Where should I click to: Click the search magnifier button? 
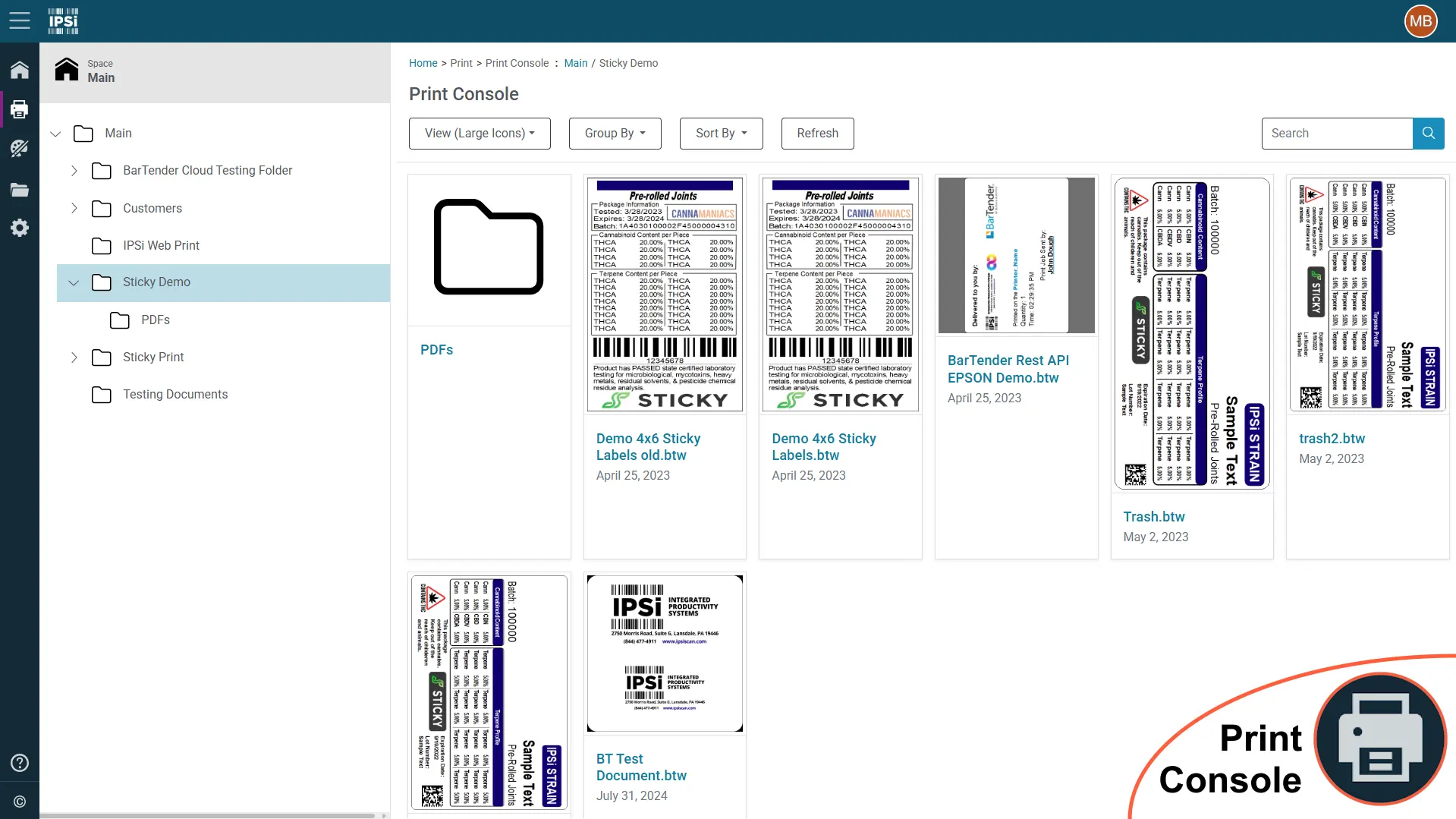(x=1428, y=133)
